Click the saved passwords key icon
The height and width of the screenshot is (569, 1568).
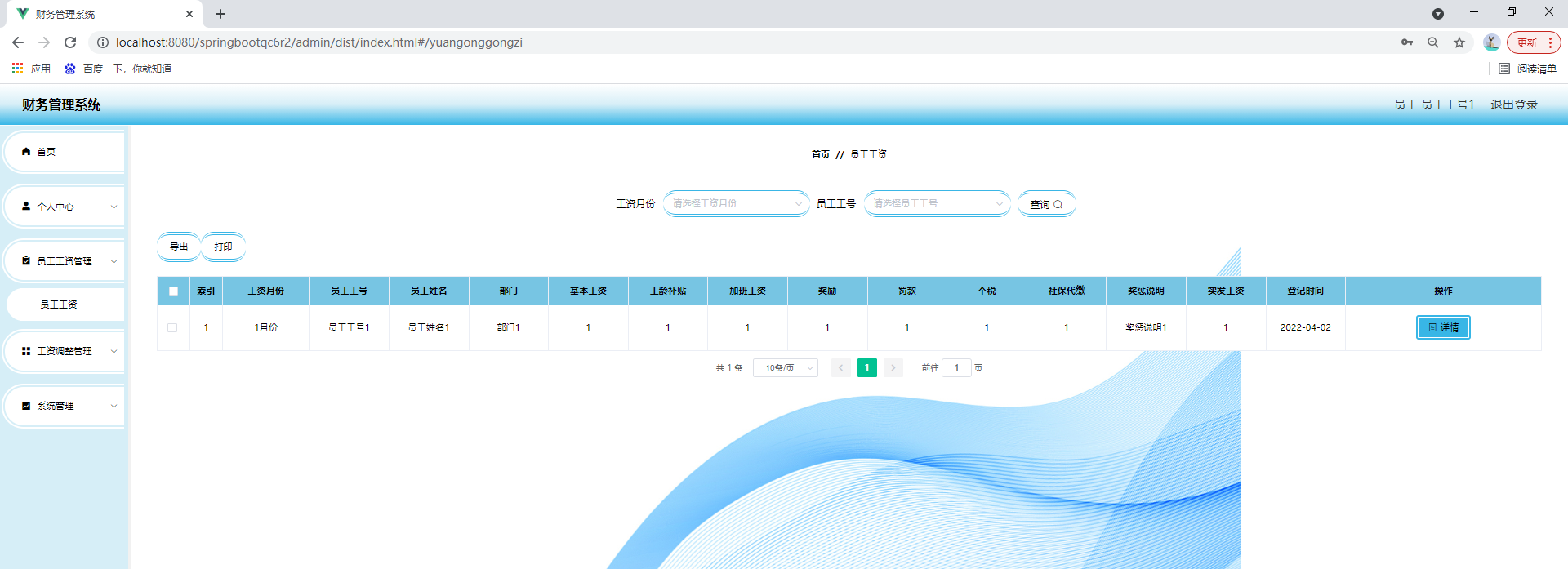pos(1407,42)
